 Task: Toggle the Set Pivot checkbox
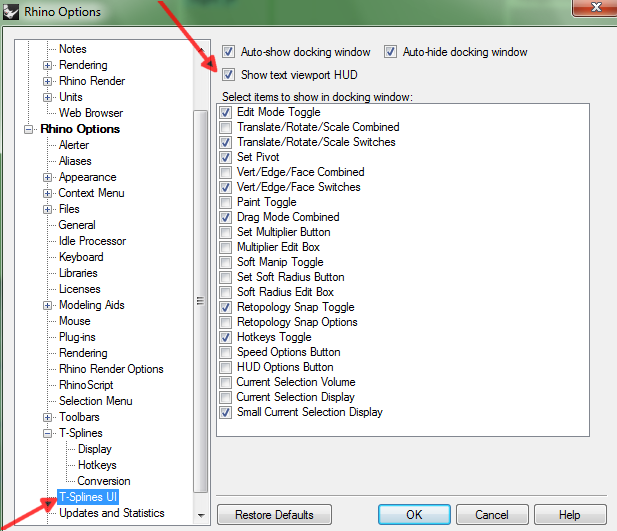point(226,157)
